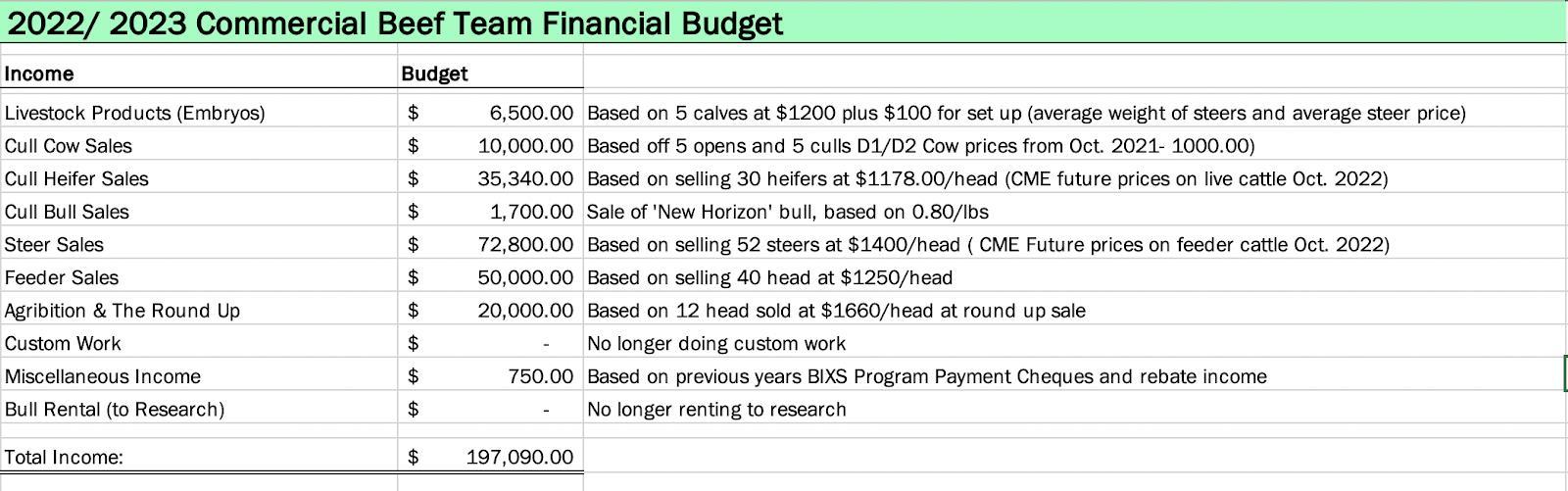Click the Steer Sales label cell
This screenshot has height=491, width=1568.
(54, 245)
